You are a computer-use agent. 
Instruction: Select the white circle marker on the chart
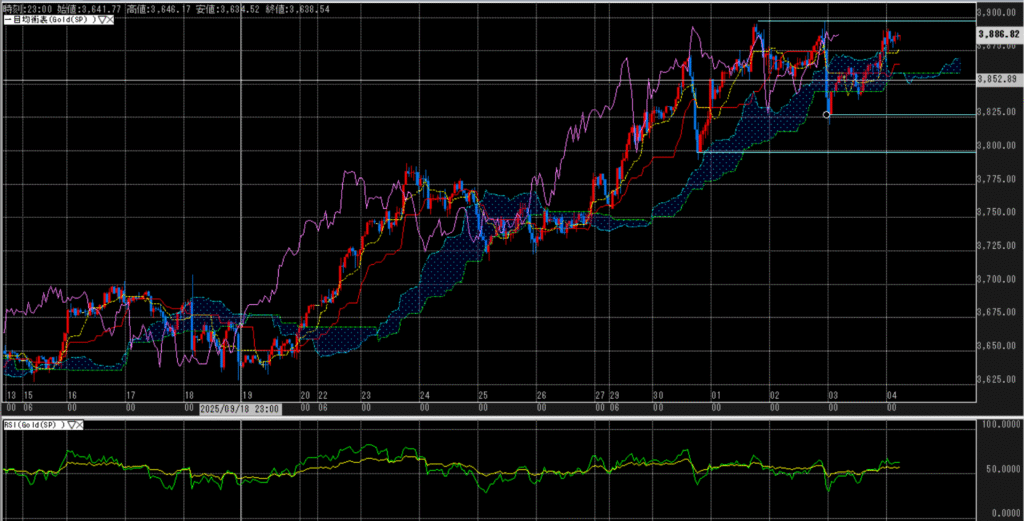[x=826, y=115]
